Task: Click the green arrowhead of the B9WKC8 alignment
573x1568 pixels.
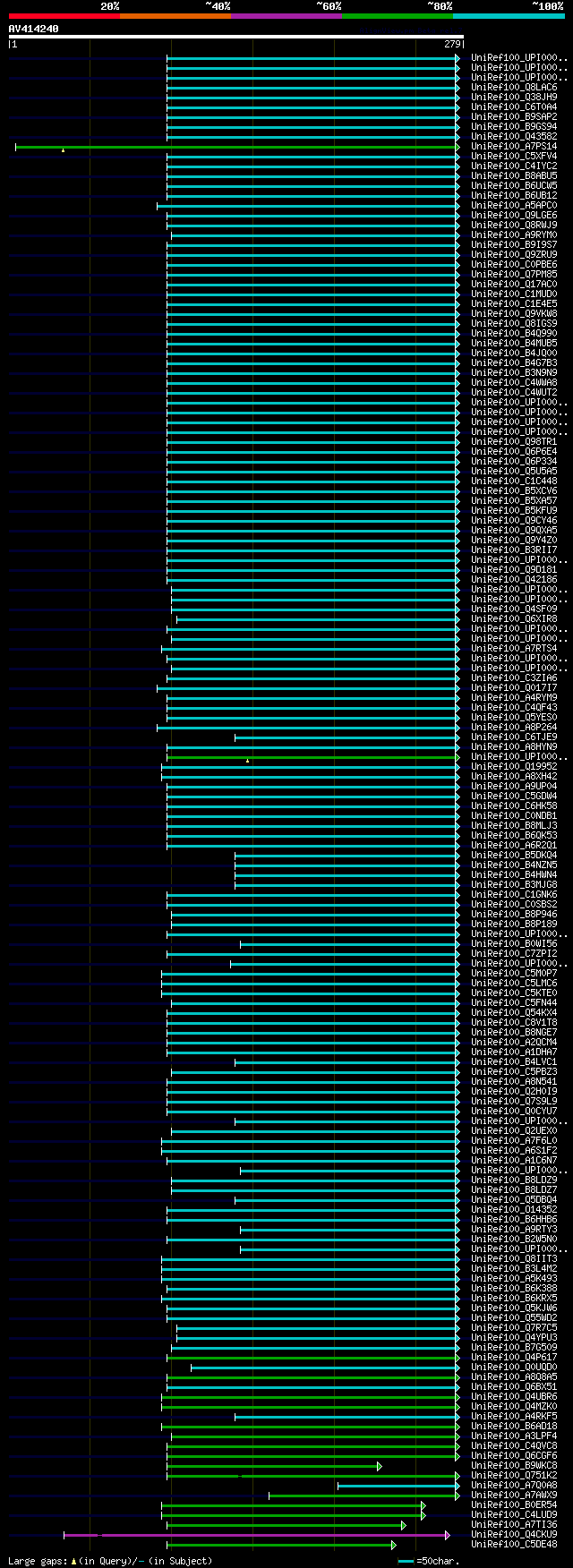Action: click(x=380, y=1466)
